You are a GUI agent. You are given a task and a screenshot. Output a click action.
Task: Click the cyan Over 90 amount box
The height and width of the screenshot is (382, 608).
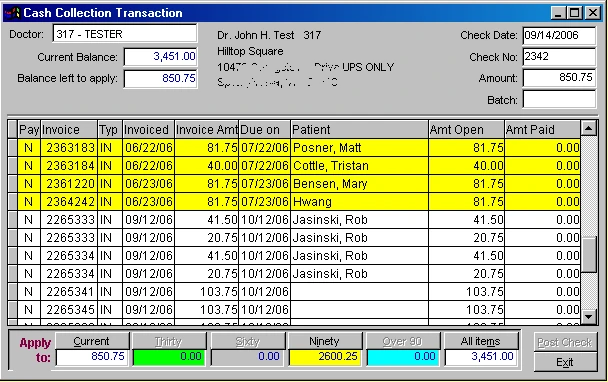pyautogui.click(x=403, y=357)
